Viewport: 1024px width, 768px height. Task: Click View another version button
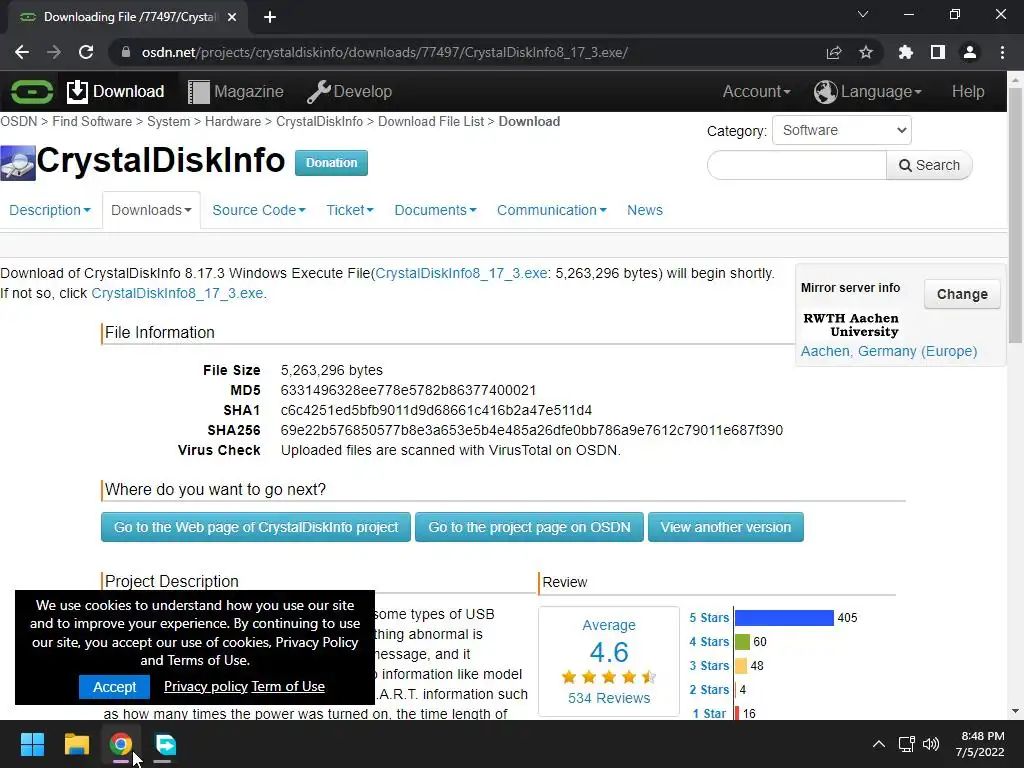[x=726, y=527]
